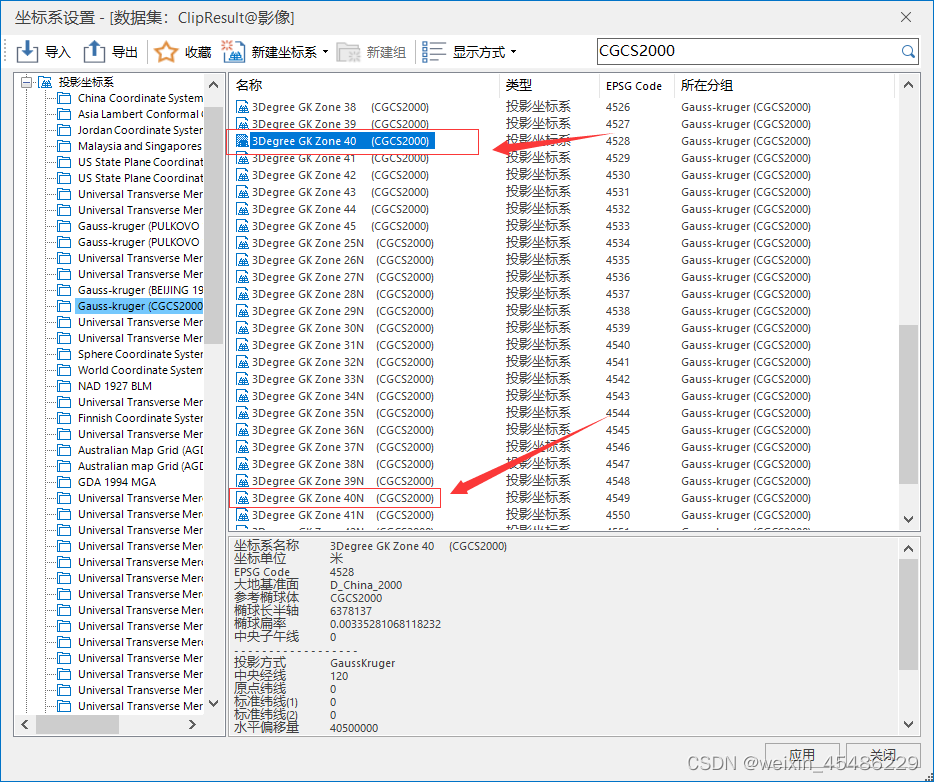Click the folder icon for Finnish Coordinate System
Image resolution: width=934 pixels, height=782 pixels.
click(x=64, y=418)
